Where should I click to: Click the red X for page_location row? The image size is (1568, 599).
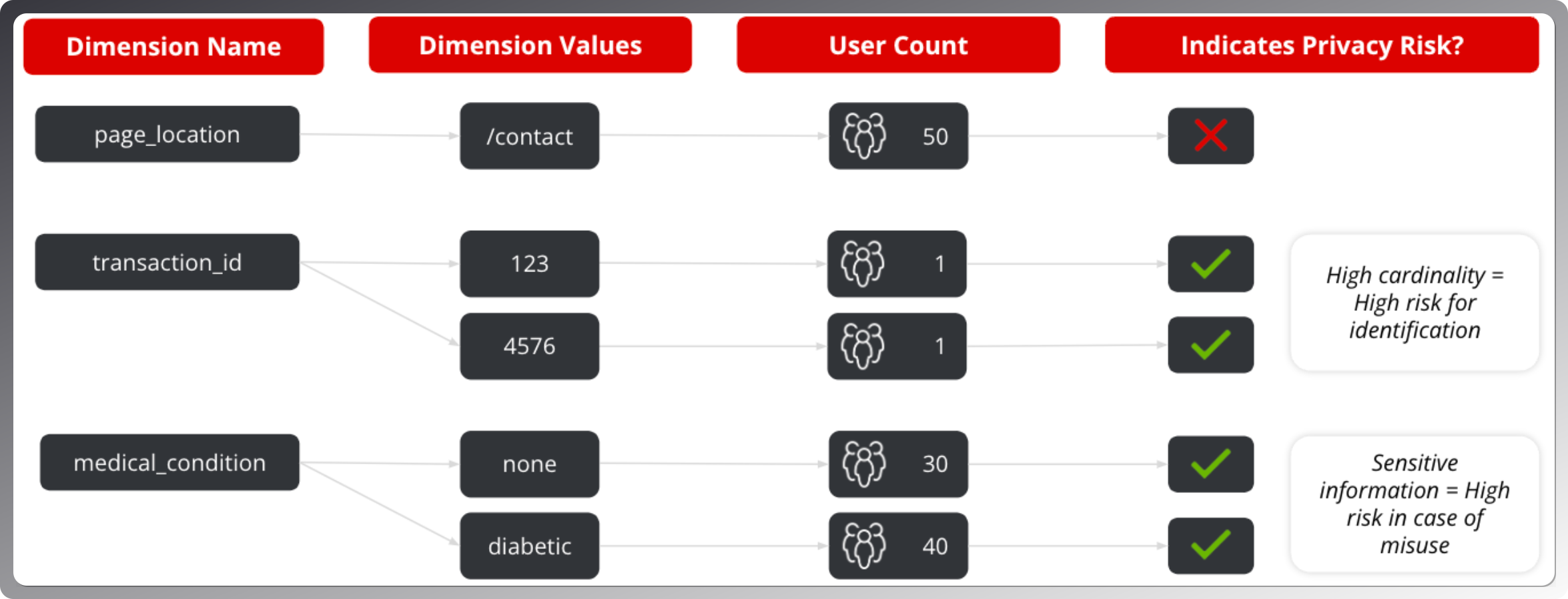tap(1210, 135)
